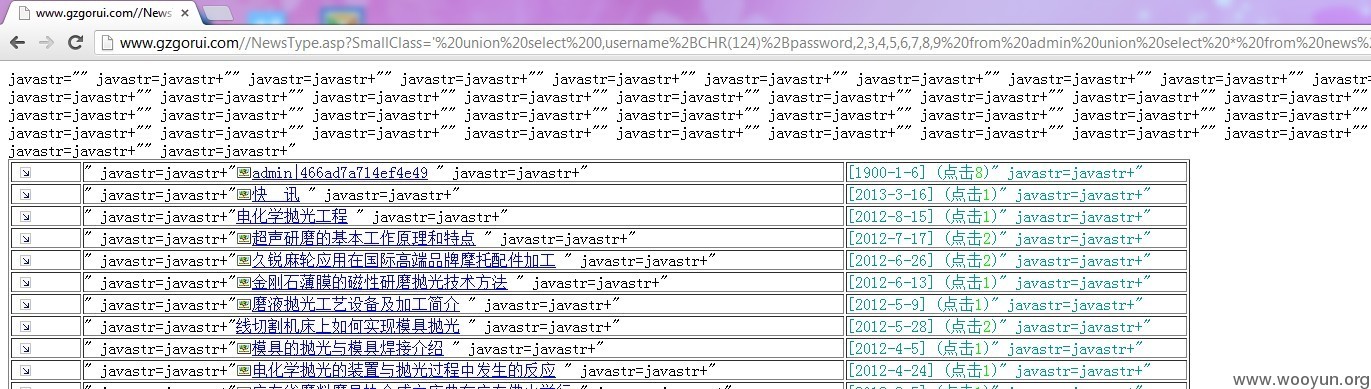Click the small image icon before admin link

click(244, 173)
